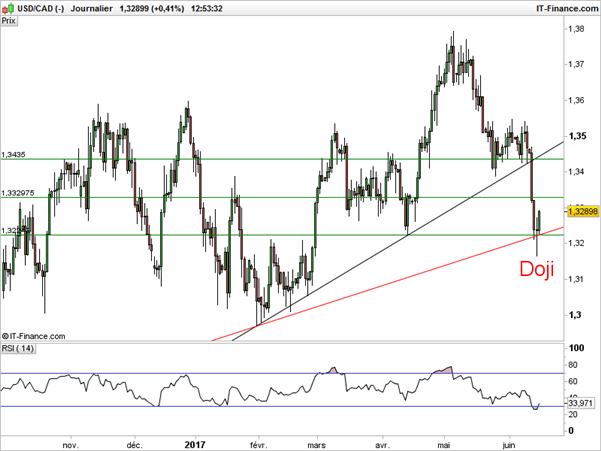Image resolution: width=601 pixels, height=451 pixels.
Task: Click the 1,32899 (+0,41%) quote value
Action: (x=152, y=8)
